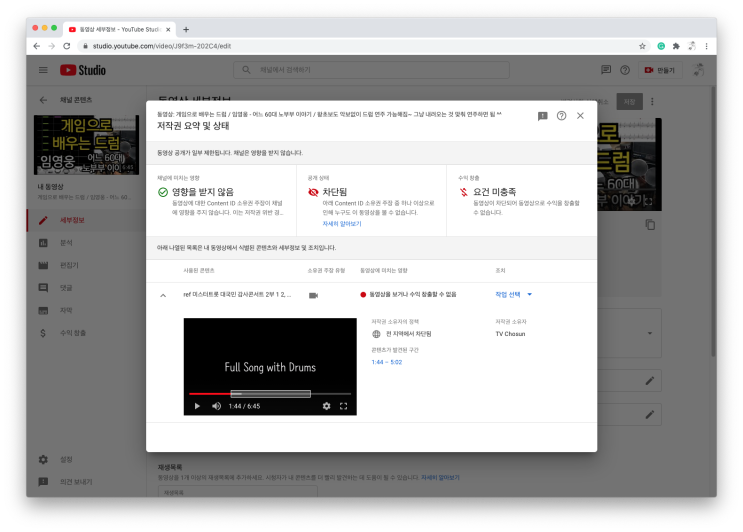This screenshot has width=743, height=532.
Task: Open 설정 from the sidebar
Action: [86, 460]
